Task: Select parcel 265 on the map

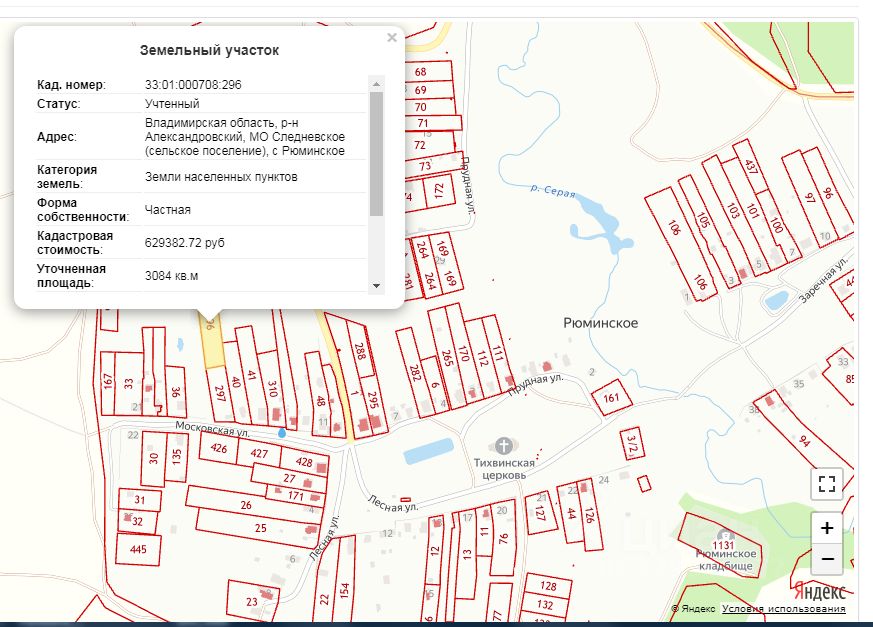Action: click(x=448, y=357)
